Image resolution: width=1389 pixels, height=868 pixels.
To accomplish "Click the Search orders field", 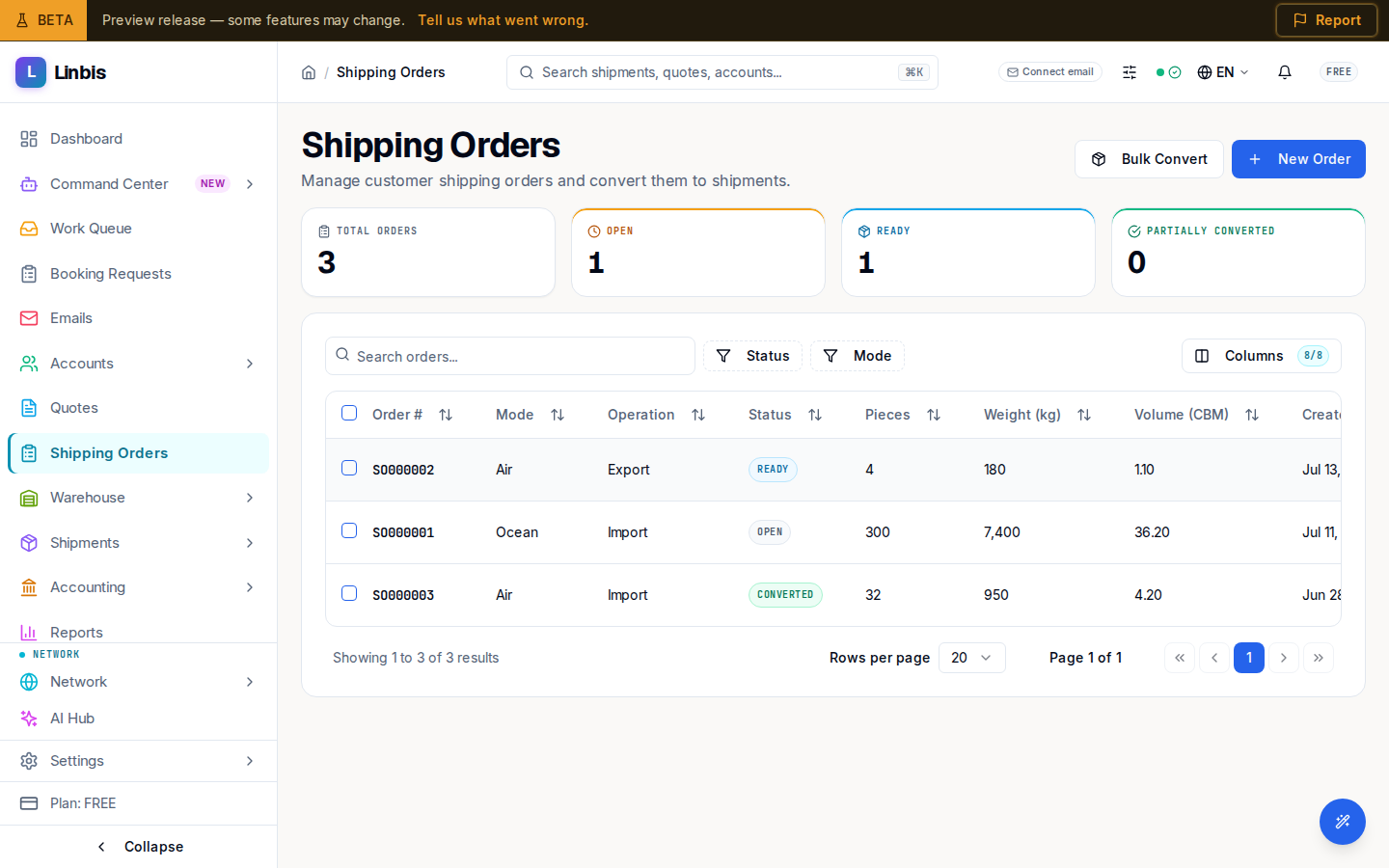I will [510, 356].
